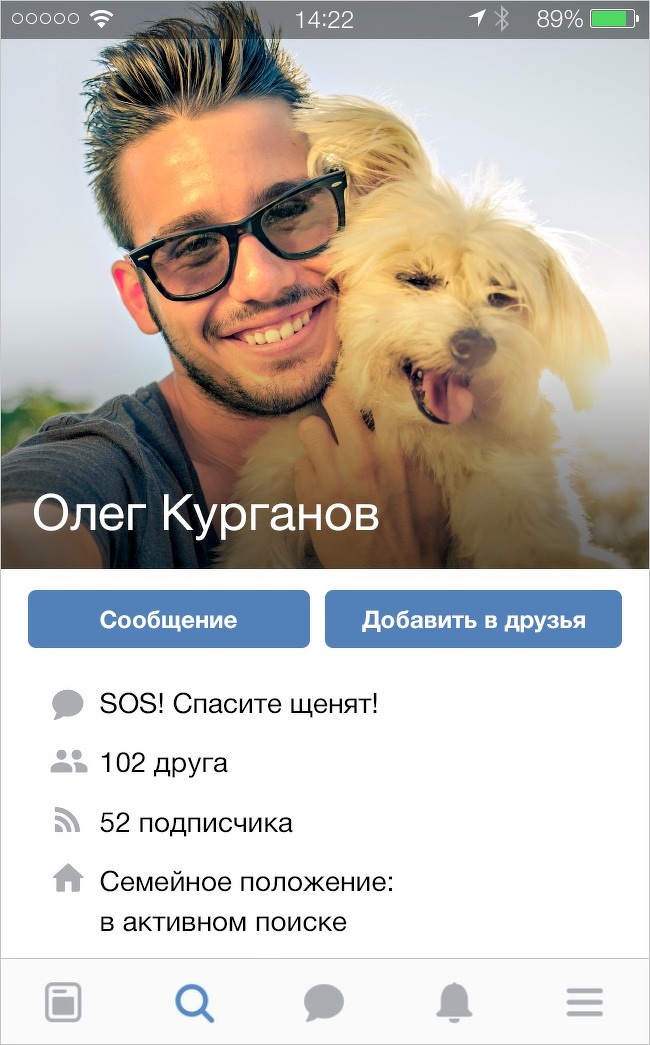Click Добавить в друзья button
This screenshot has width=650, height=1045.
(473, 619)
